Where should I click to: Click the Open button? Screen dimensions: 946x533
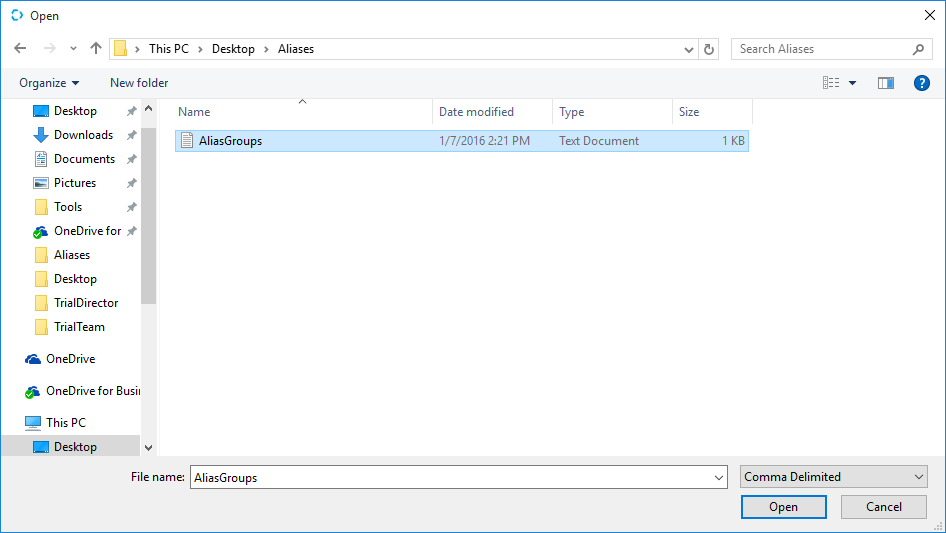pos(783,507)
